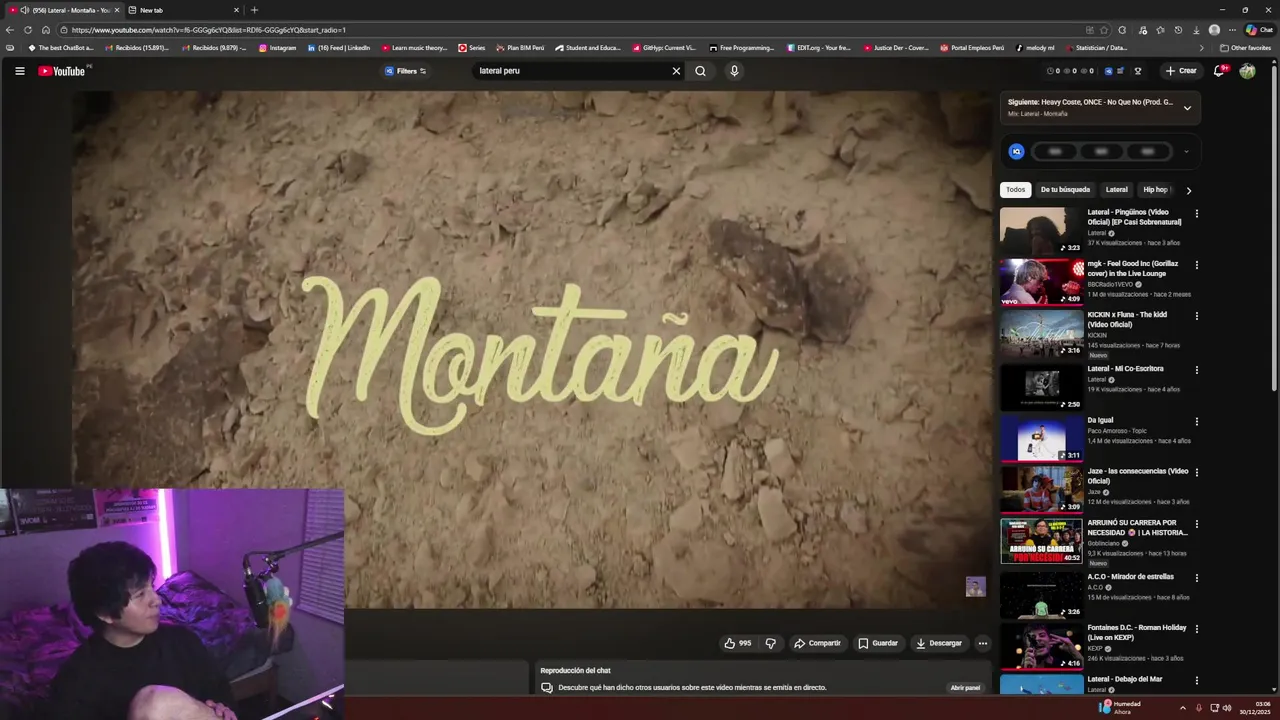The width and height of the screenshot is (1280, 720).
Task: Open the taskbar volume speaker icon
Action: coord(1227,708)
